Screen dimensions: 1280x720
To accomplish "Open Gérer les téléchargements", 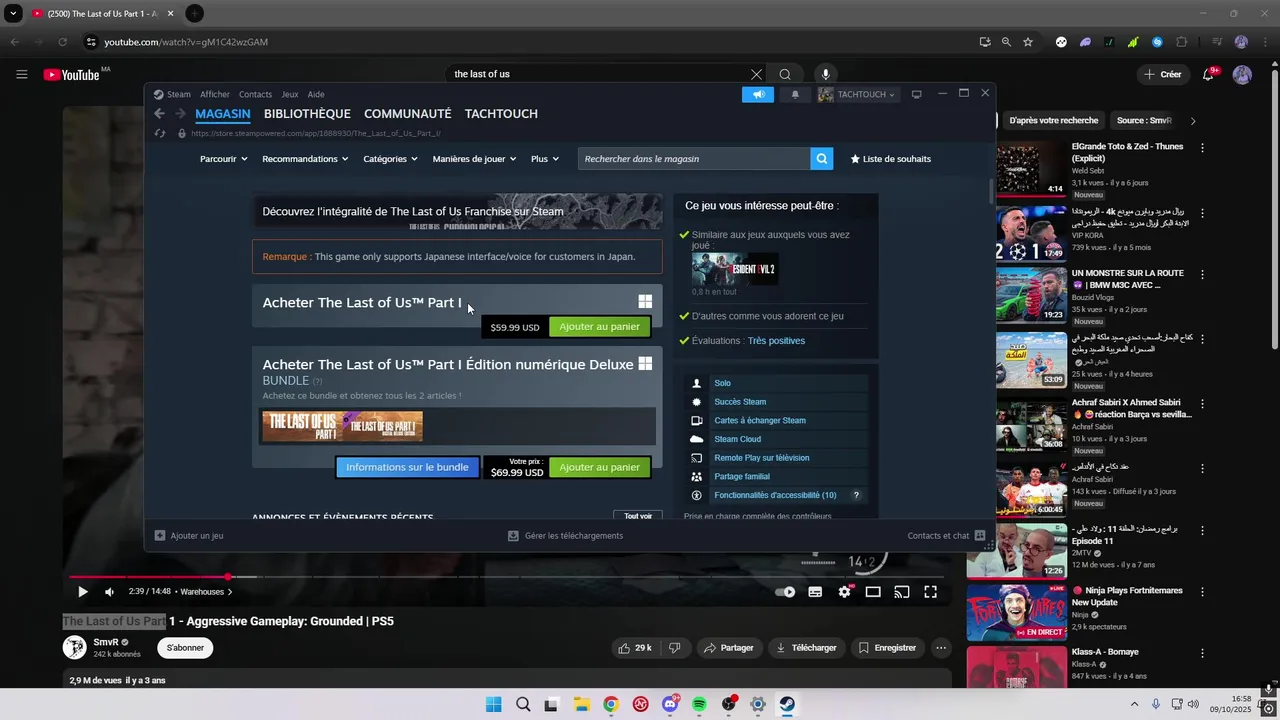I will tap(565, 536).
